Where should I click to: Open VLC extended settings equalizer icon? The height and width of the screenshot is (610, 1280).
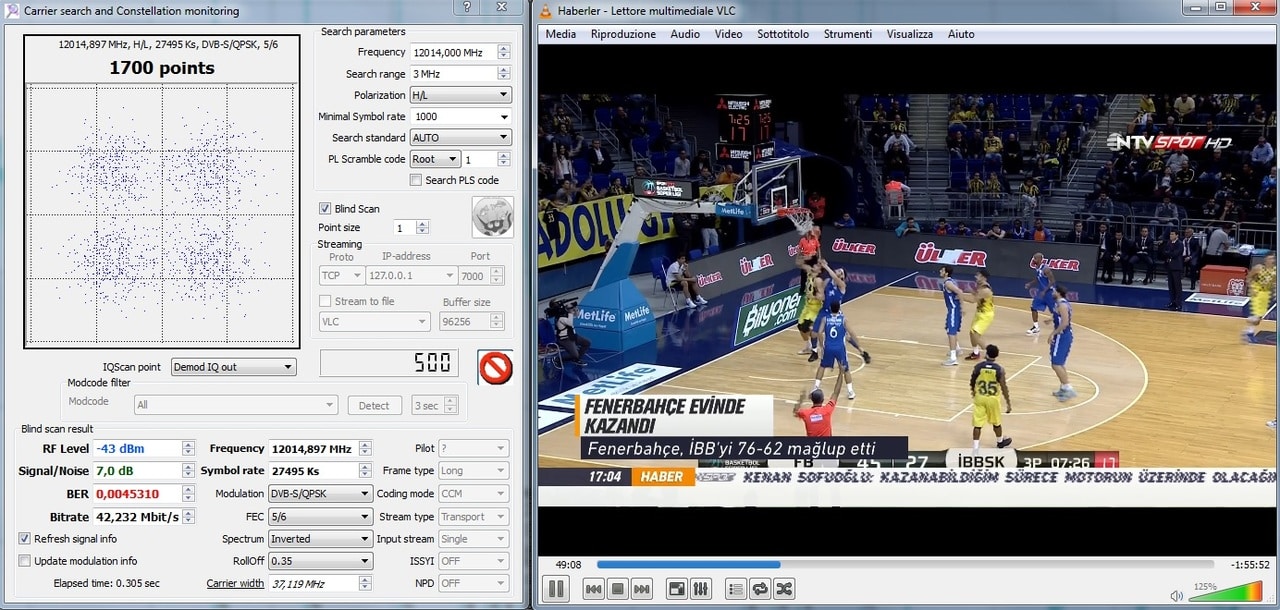701,589
